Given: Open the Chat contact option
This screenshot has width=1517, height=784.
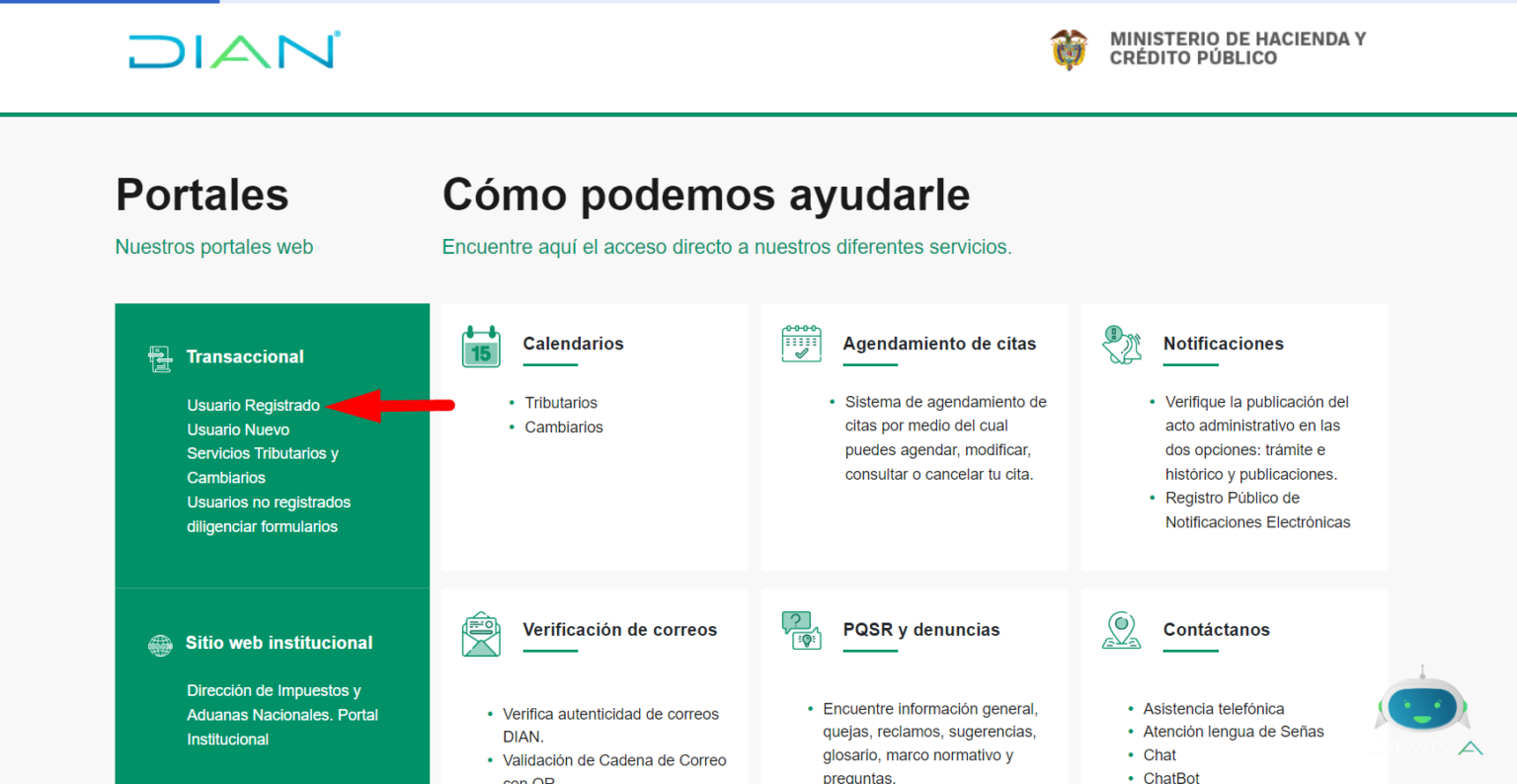Looking at the screenshot, I should point(1159,755).
